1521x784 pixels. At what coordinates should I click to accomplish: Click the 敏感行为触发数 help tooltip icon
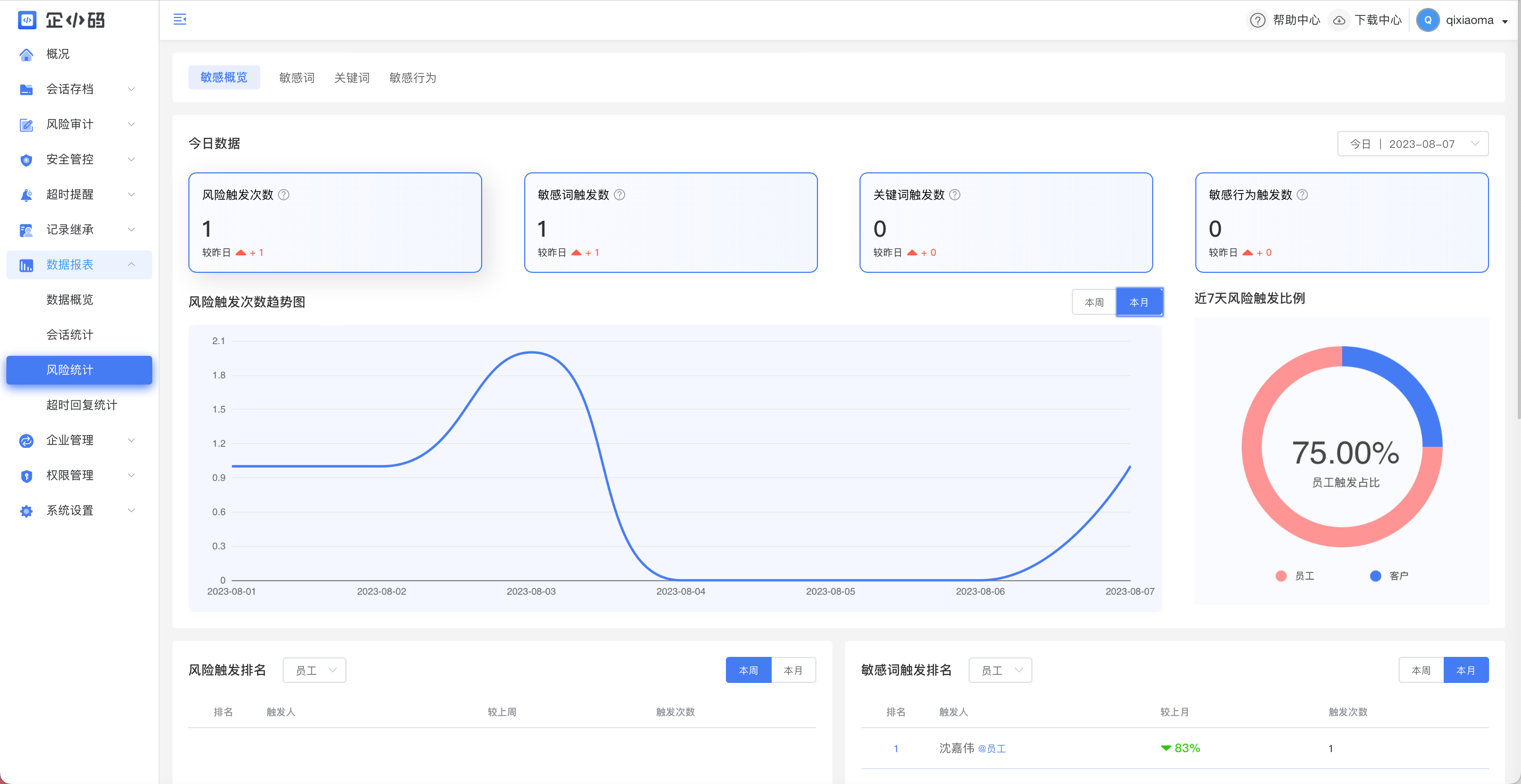click(1302, 195)
